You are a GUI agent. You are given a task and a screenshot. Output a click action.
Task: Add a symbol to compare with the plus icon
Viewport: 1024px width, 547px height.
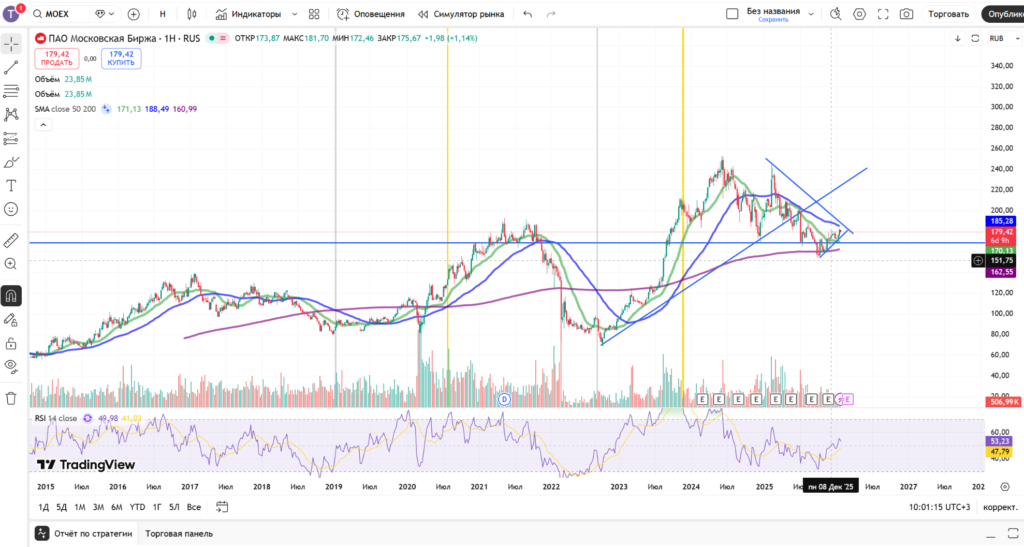(x=134, y=14)
